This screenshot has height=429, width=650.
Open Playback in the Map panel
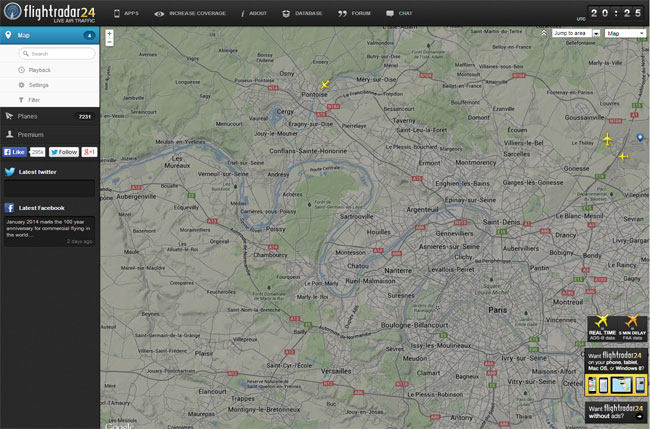[39, 70]
